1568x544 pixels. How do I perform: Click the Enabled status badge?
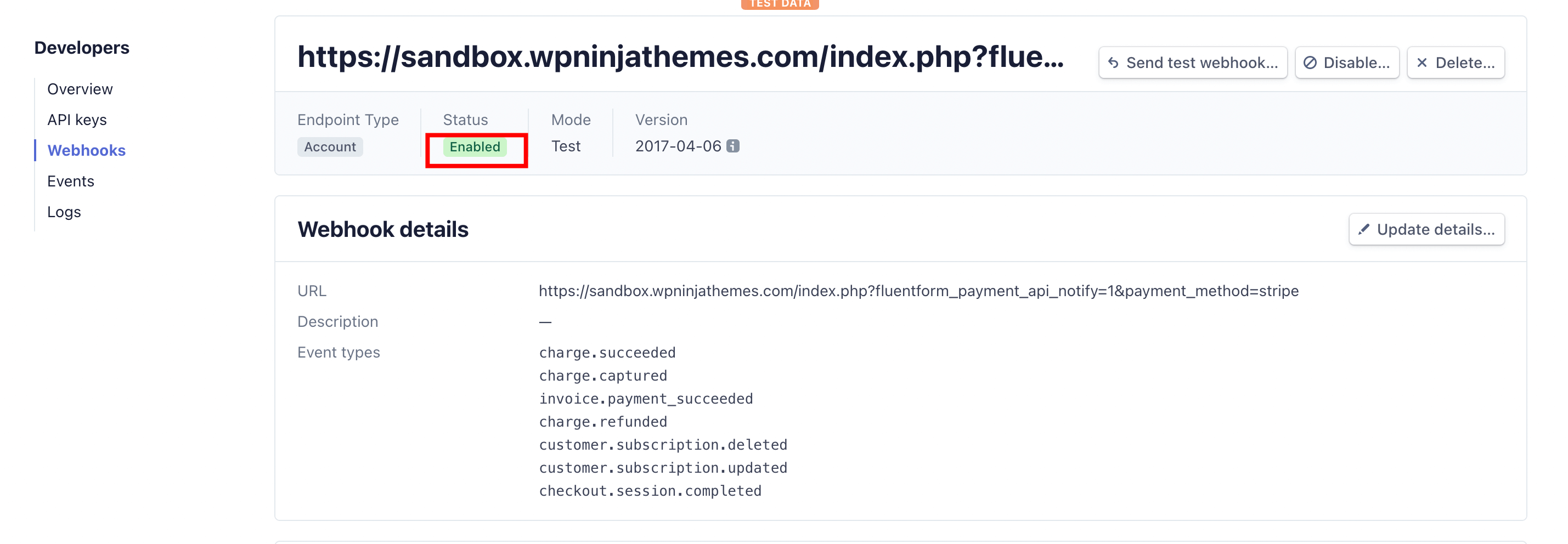click(x=474, y=146)
